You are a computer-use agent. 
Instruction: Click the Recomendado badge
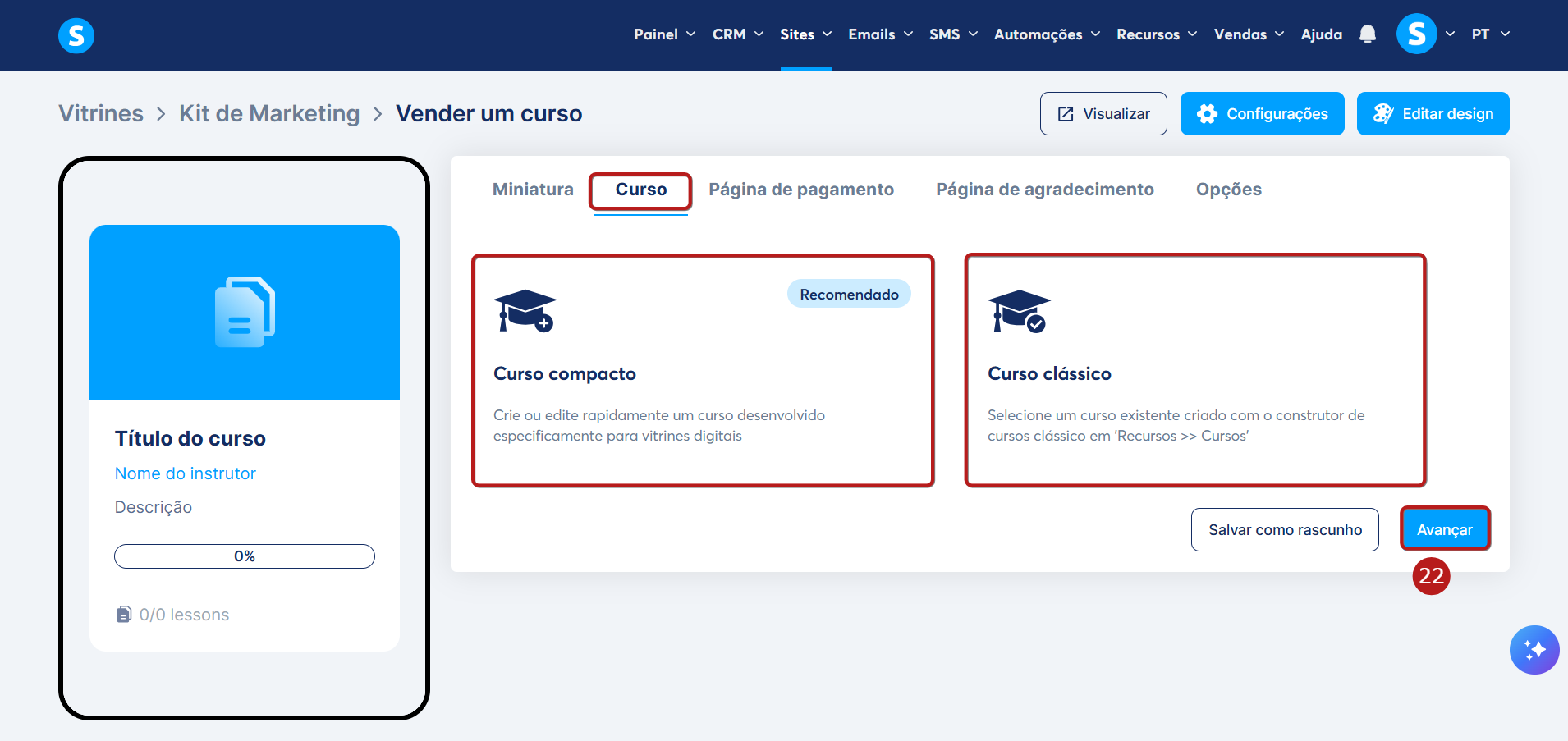(849, 295)
